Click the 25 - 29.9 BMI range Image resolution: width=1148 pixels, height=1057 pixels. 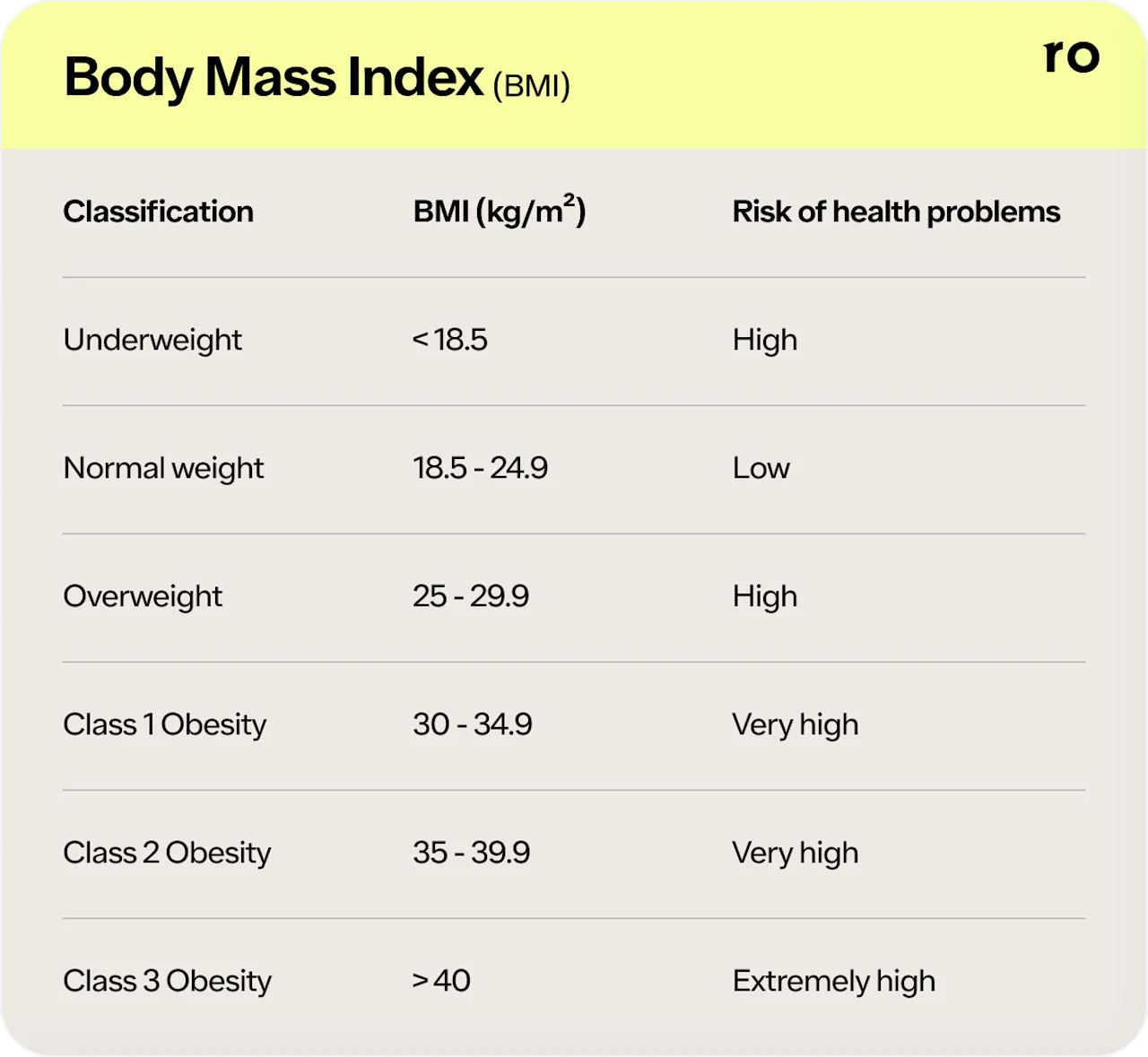[471, 596]
